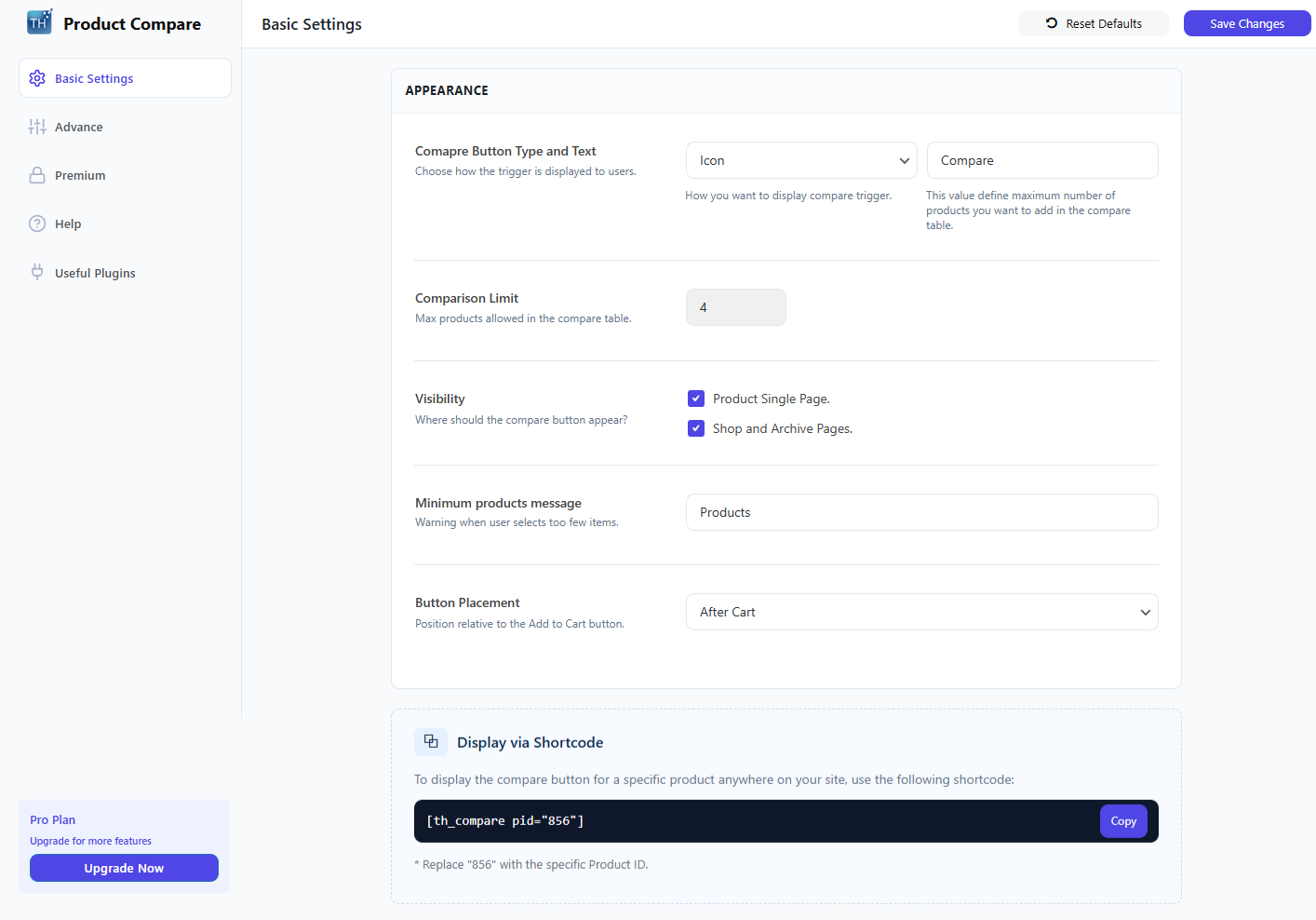
Task: Click the Help question mark icon
Action: click(37, 223)
